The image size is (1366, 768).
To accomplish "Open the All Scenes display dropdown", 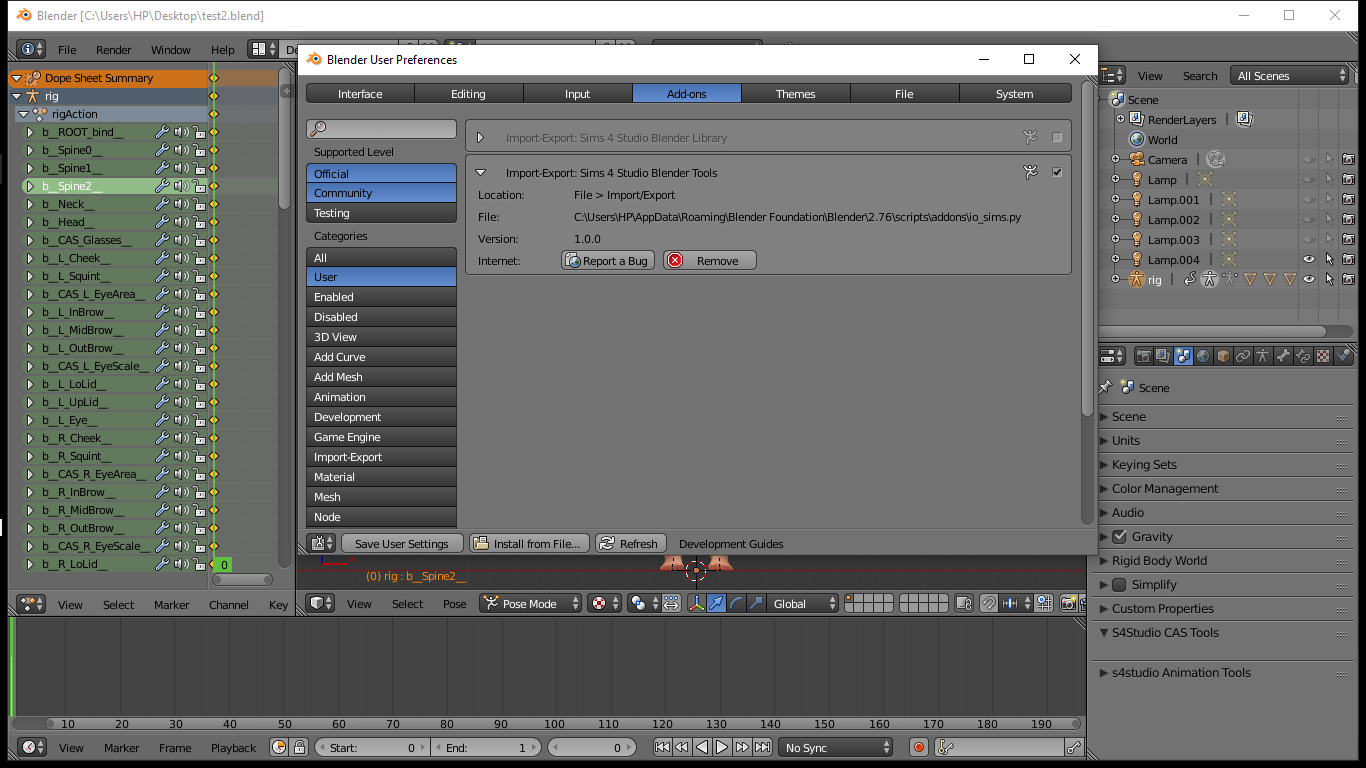I will click(x=1291, y=76).
